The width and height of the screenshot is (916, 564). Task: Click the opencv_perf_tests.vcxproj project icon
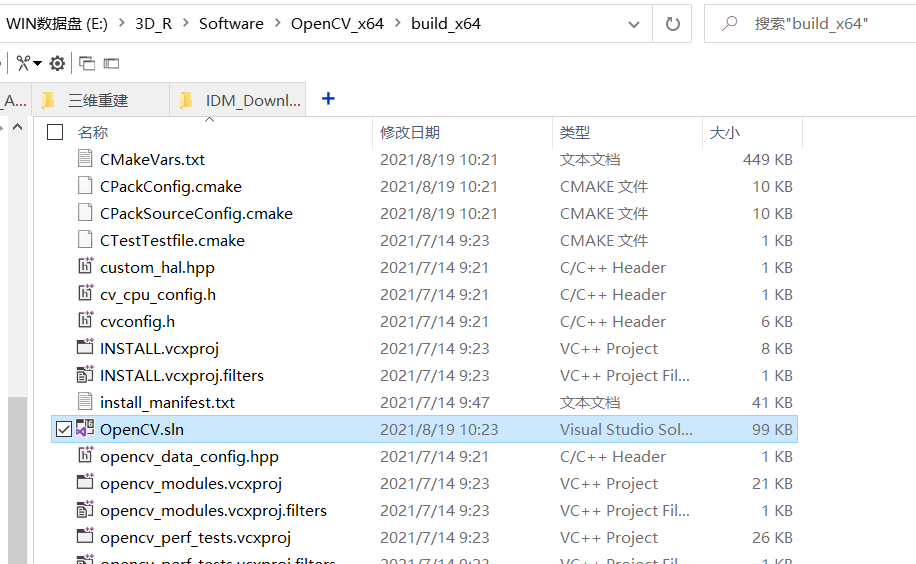pyautogui.click(x=85, y=535)
